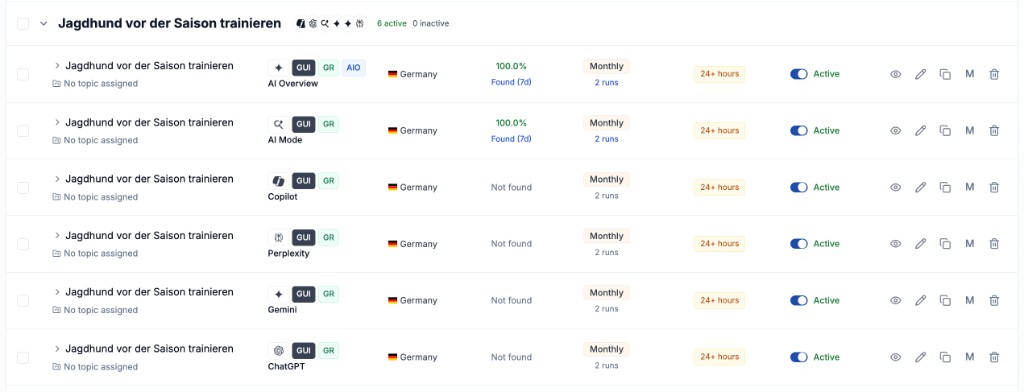Delete the Gemini prompt
Viewport: 1024px width, 392px height.
click(994, 301)
